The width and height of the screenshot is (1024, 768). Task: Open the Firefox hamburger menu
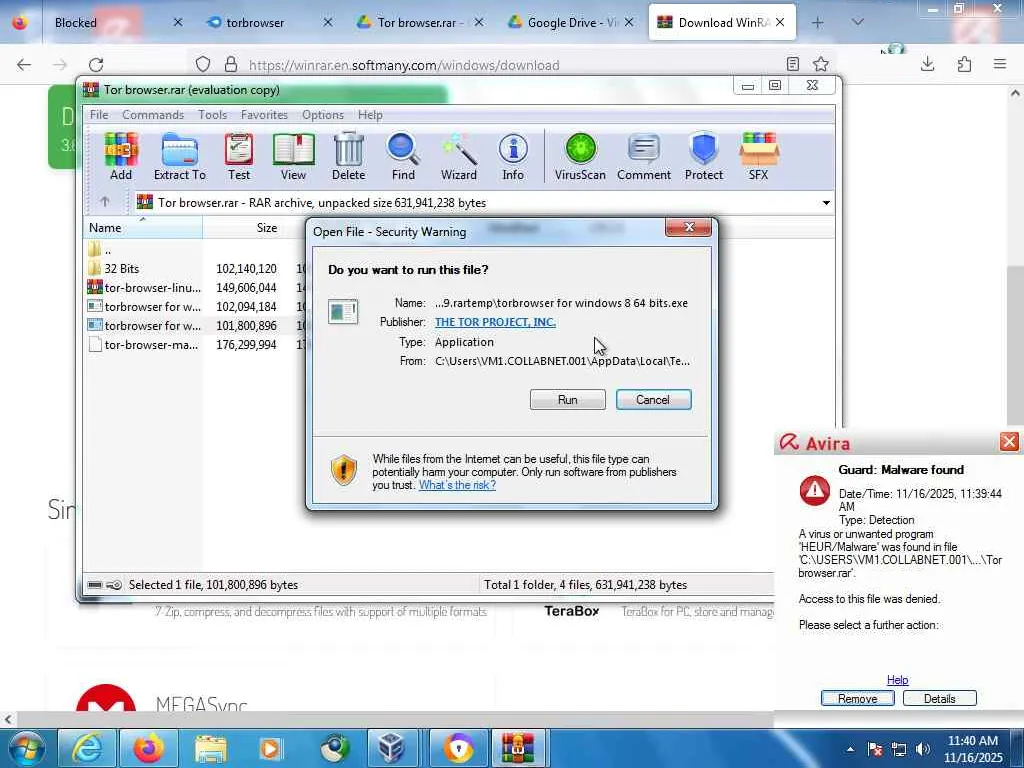(x=1000, y=64)
